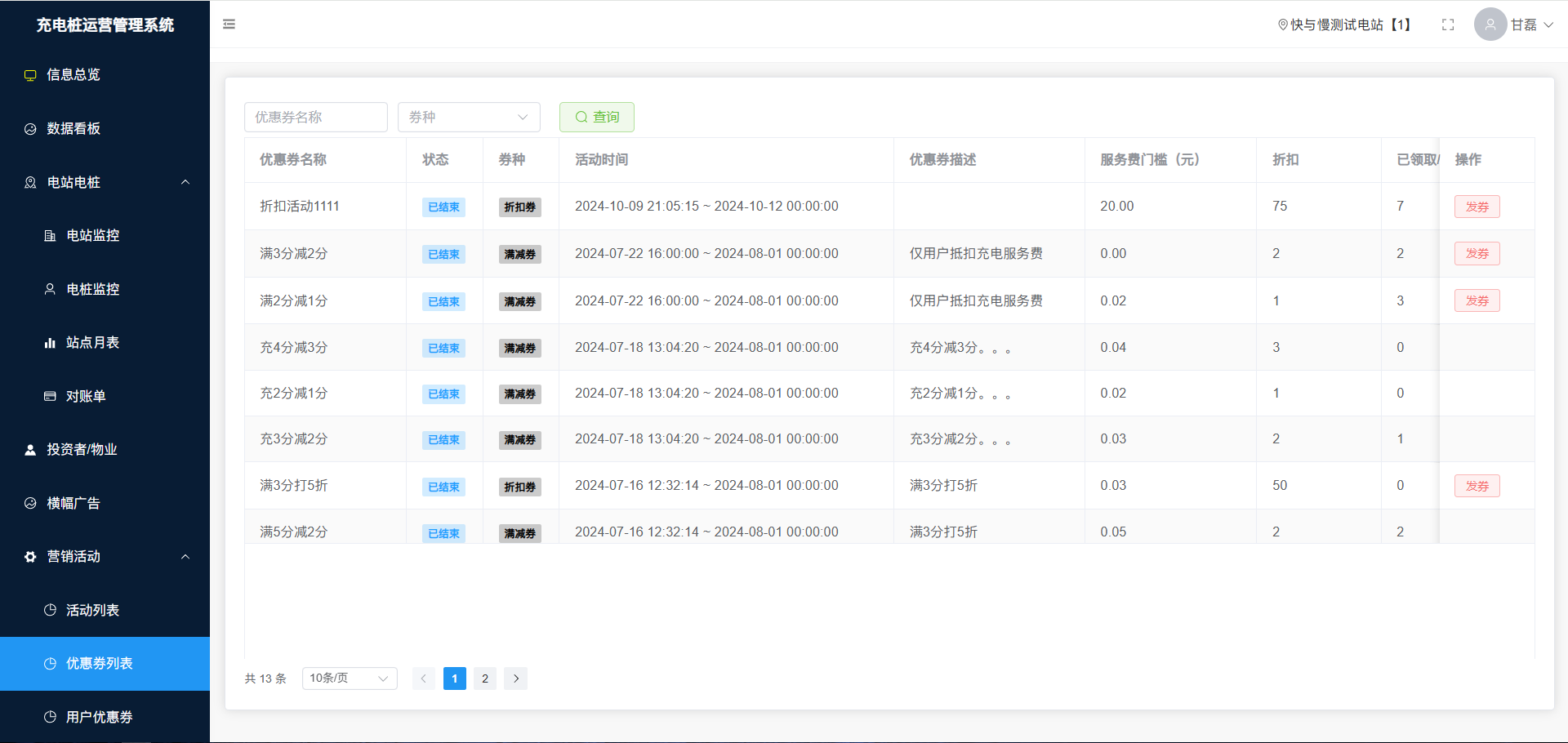Select page 1 in pagination
The width and height of the screenshot is (1568, 743).
[455, 678]
